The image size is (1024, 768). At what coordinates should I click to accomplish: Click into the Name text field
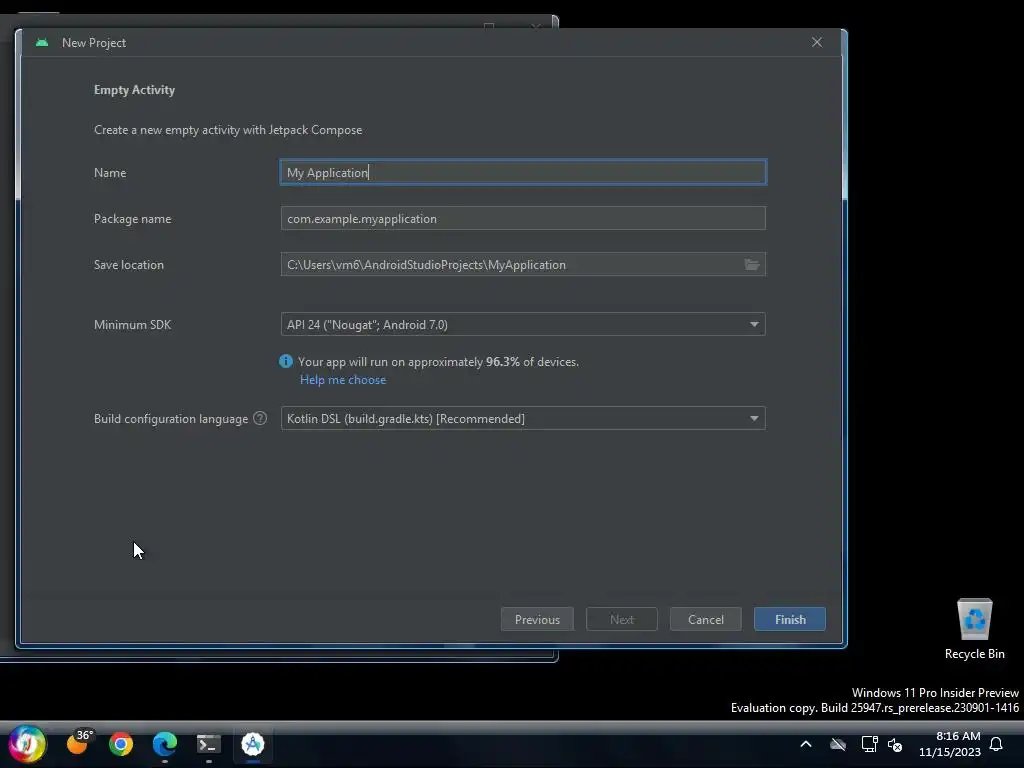(523, 172)
